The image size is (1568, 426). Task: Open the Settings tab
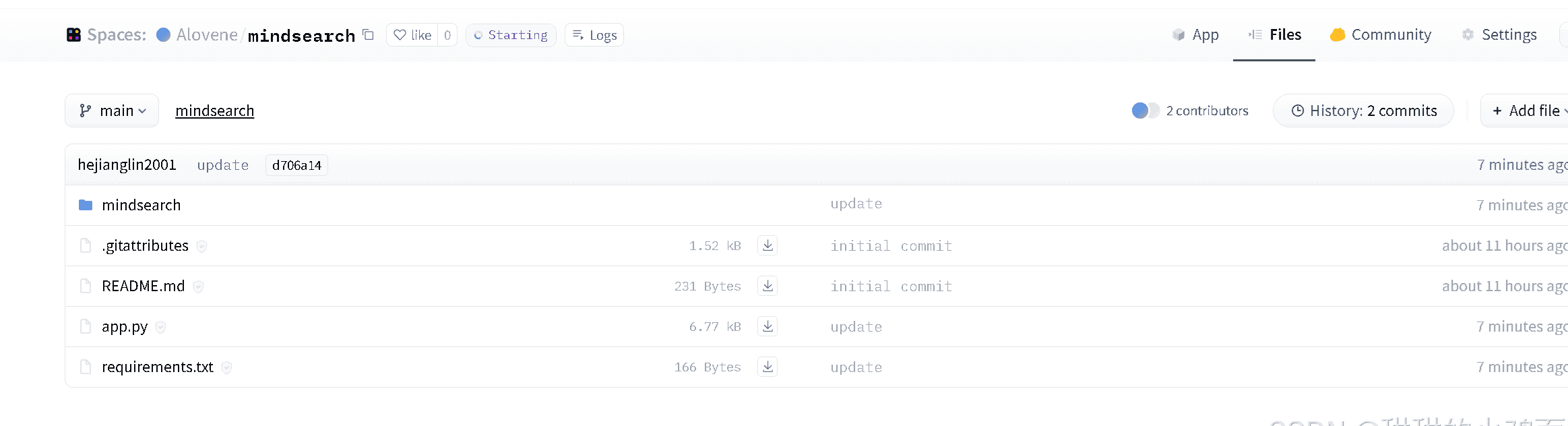tap(1499, 34)
